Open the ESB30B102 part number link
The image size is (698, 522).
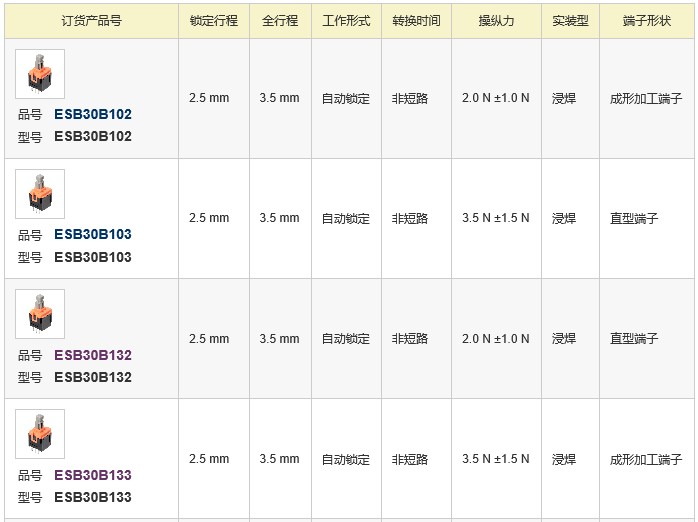coord(93,114)
